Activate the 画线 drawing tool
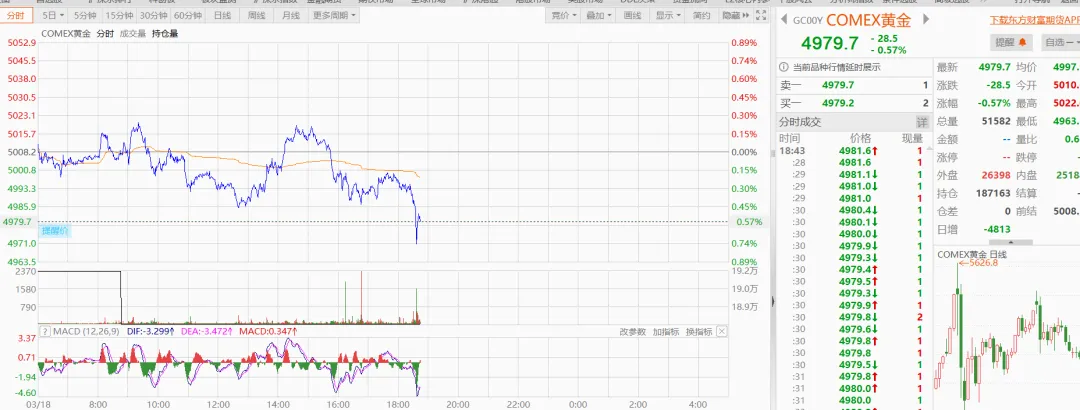The image size is (1080, 410). tap(632, 15)
